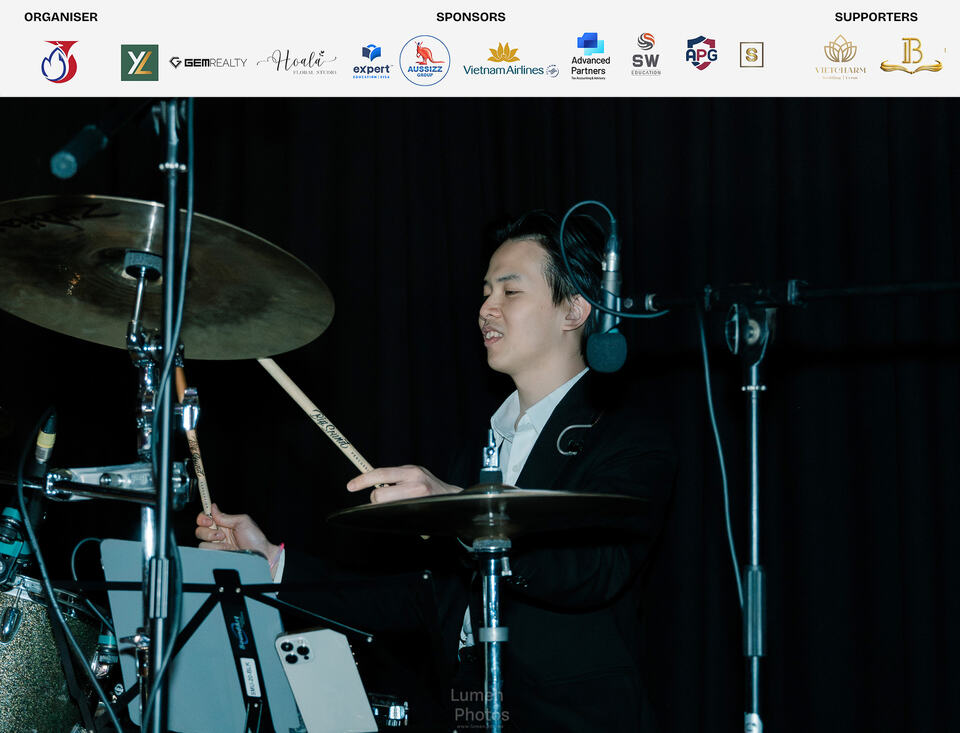Image resolution: width=960 pixels, height=733 pixels.
Task: Select the APG shield logo
Action: 702,53
